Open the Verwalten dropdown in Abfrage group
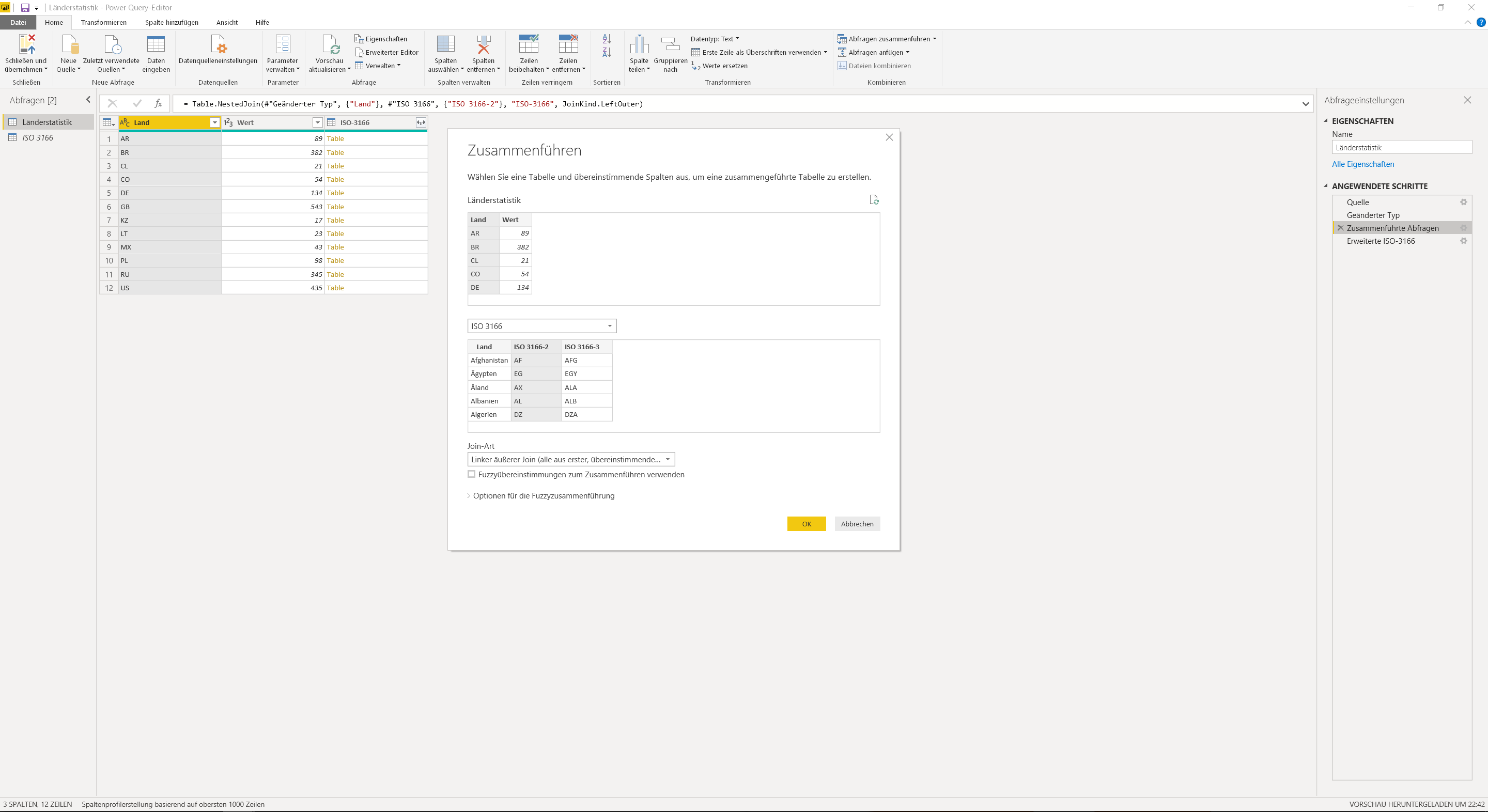 point(378,65)
